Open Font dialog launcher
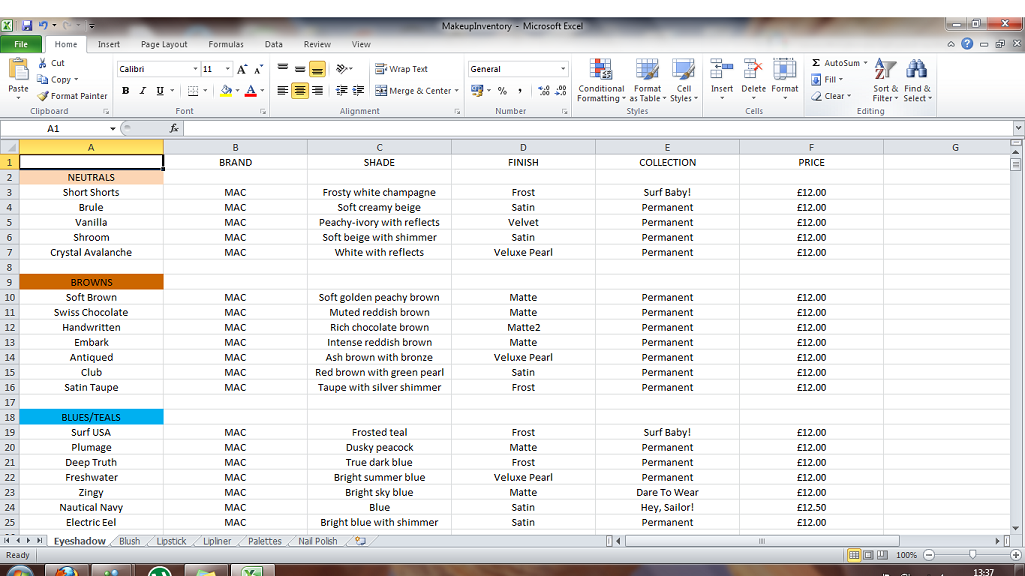1025x576 pixels. [263, 112]
